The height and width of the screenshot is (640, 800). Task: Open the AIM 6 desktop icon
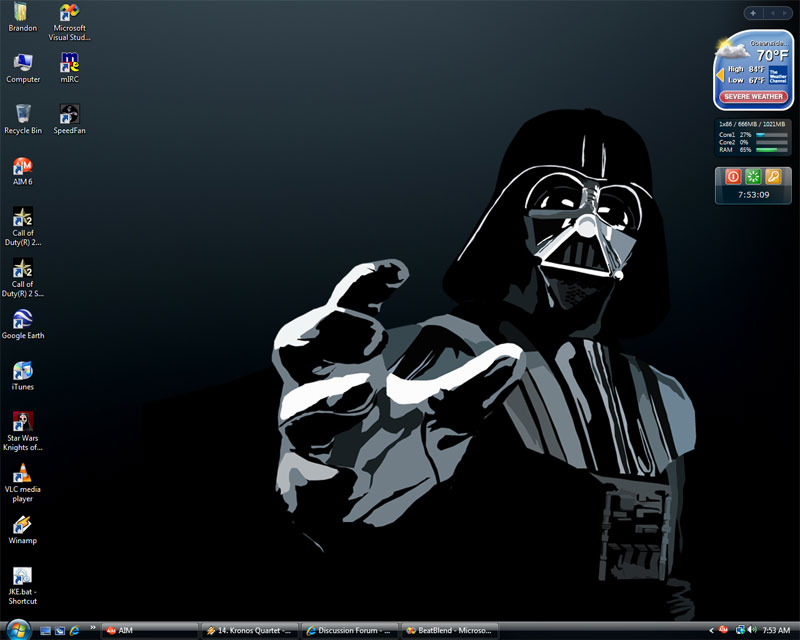tap(22, 171)
